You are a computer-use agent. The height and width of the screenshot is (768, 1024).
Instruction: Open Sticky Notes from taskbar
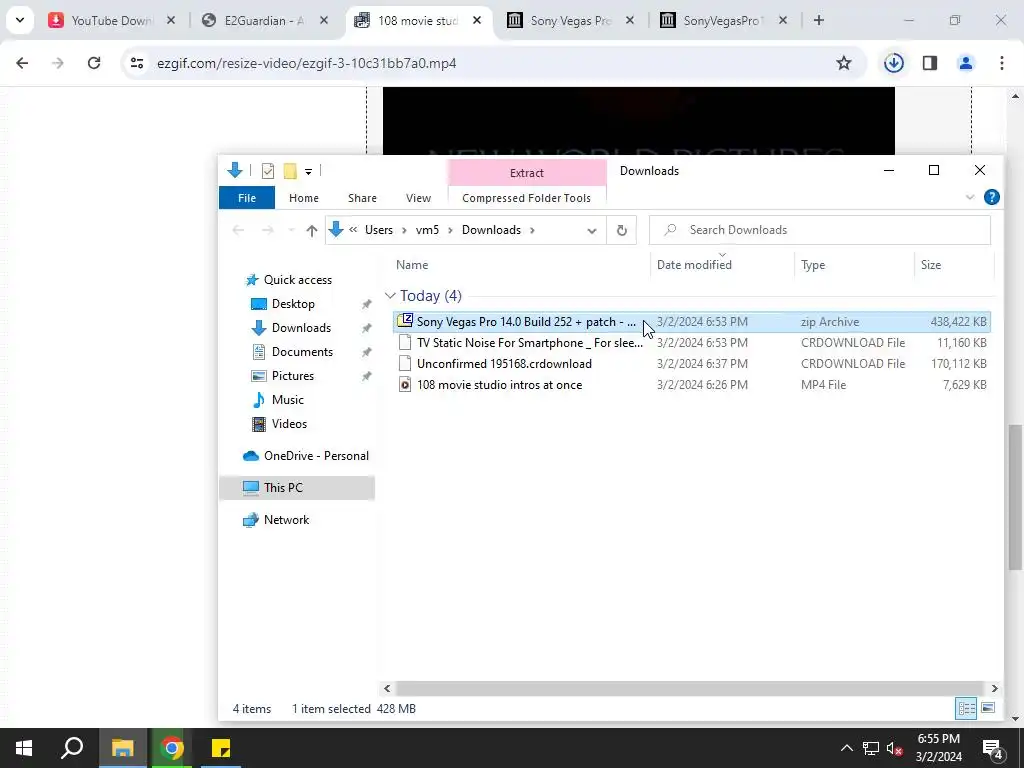tap(221, 748)
